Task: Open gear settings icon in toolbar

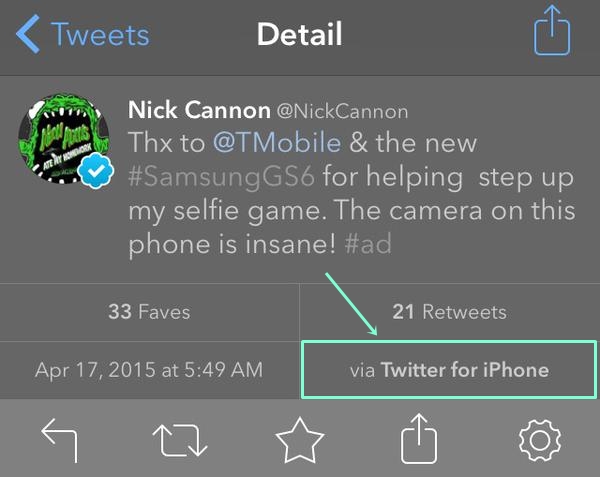Action: 540,440
